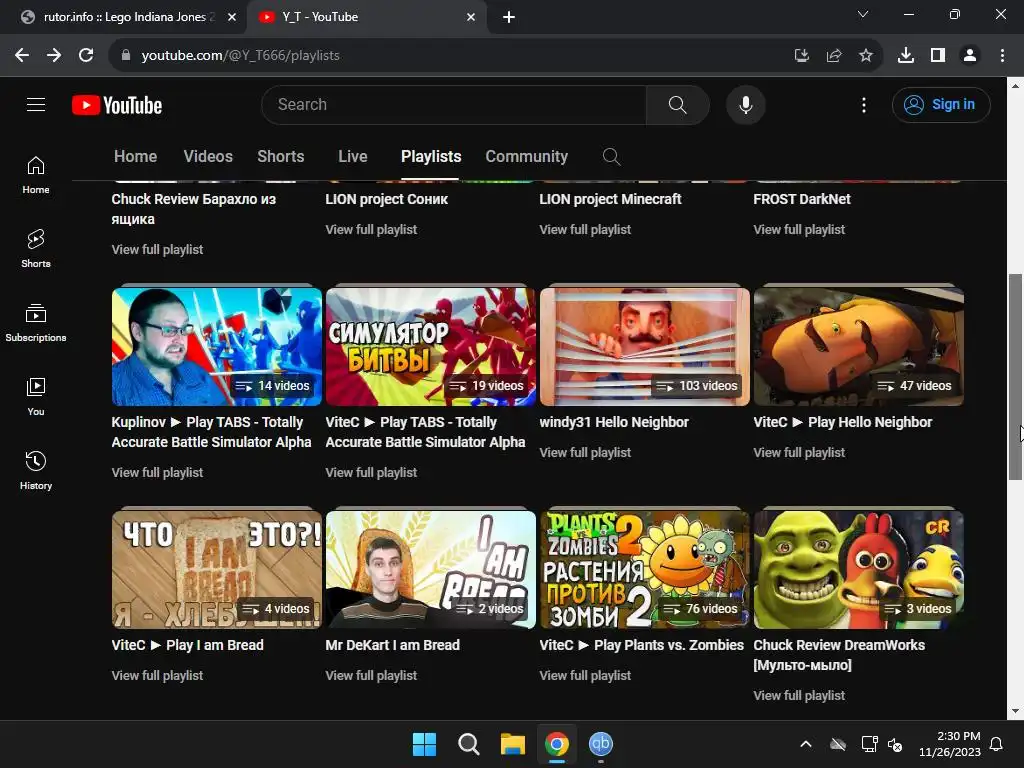View full playlist under LION project Соник
The width and height of the screenshot is (1024, 768).
[x=371, y=229]
